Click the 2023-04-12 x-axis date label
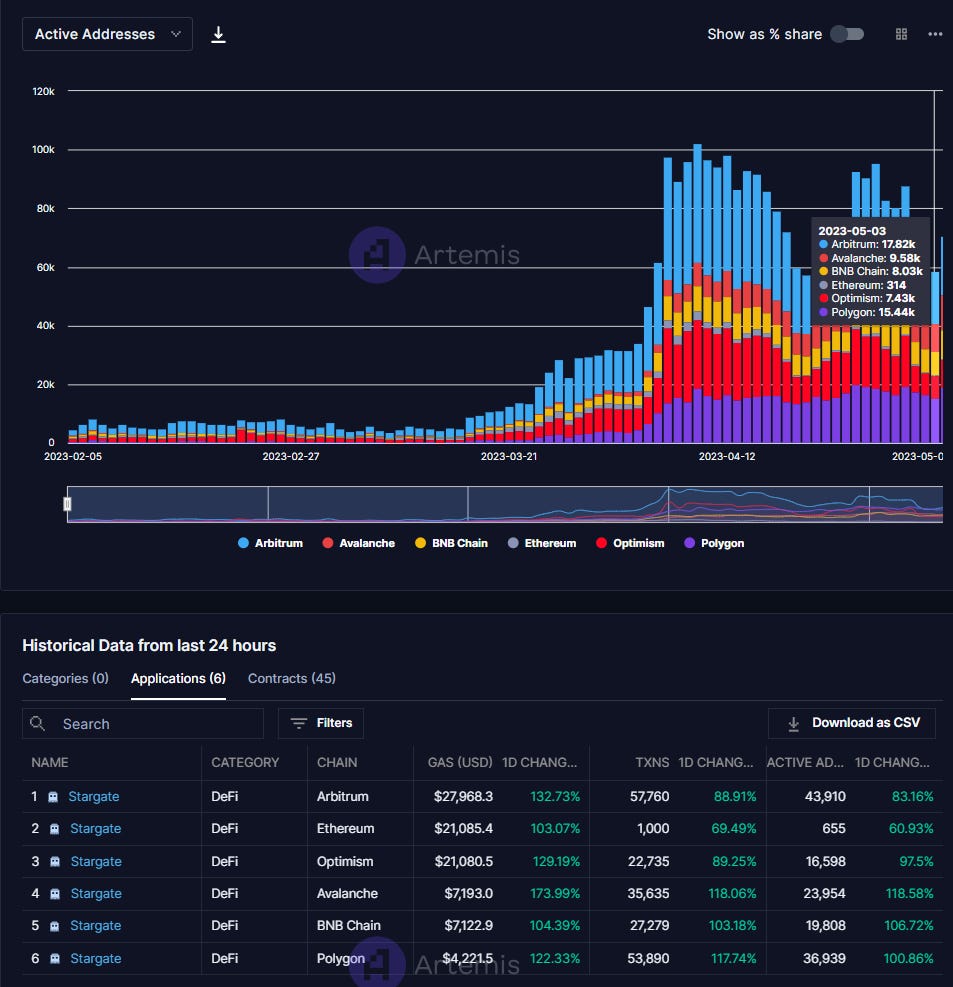This screenshot has width=953, height=987. (727, 456)
